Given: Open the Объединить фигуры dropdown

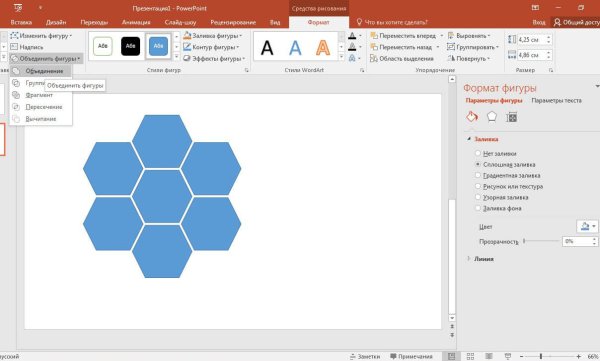Looking at the screenshot, I should point(46,59).
